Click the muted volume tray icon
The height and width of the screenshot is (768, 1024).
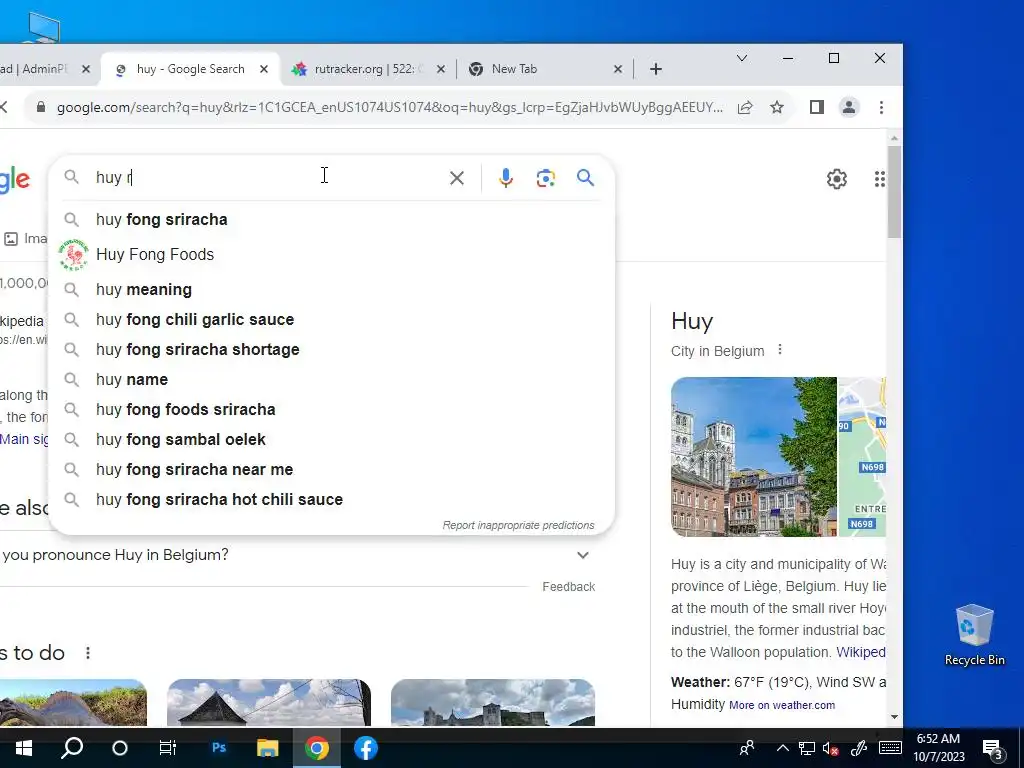(831, 748)
